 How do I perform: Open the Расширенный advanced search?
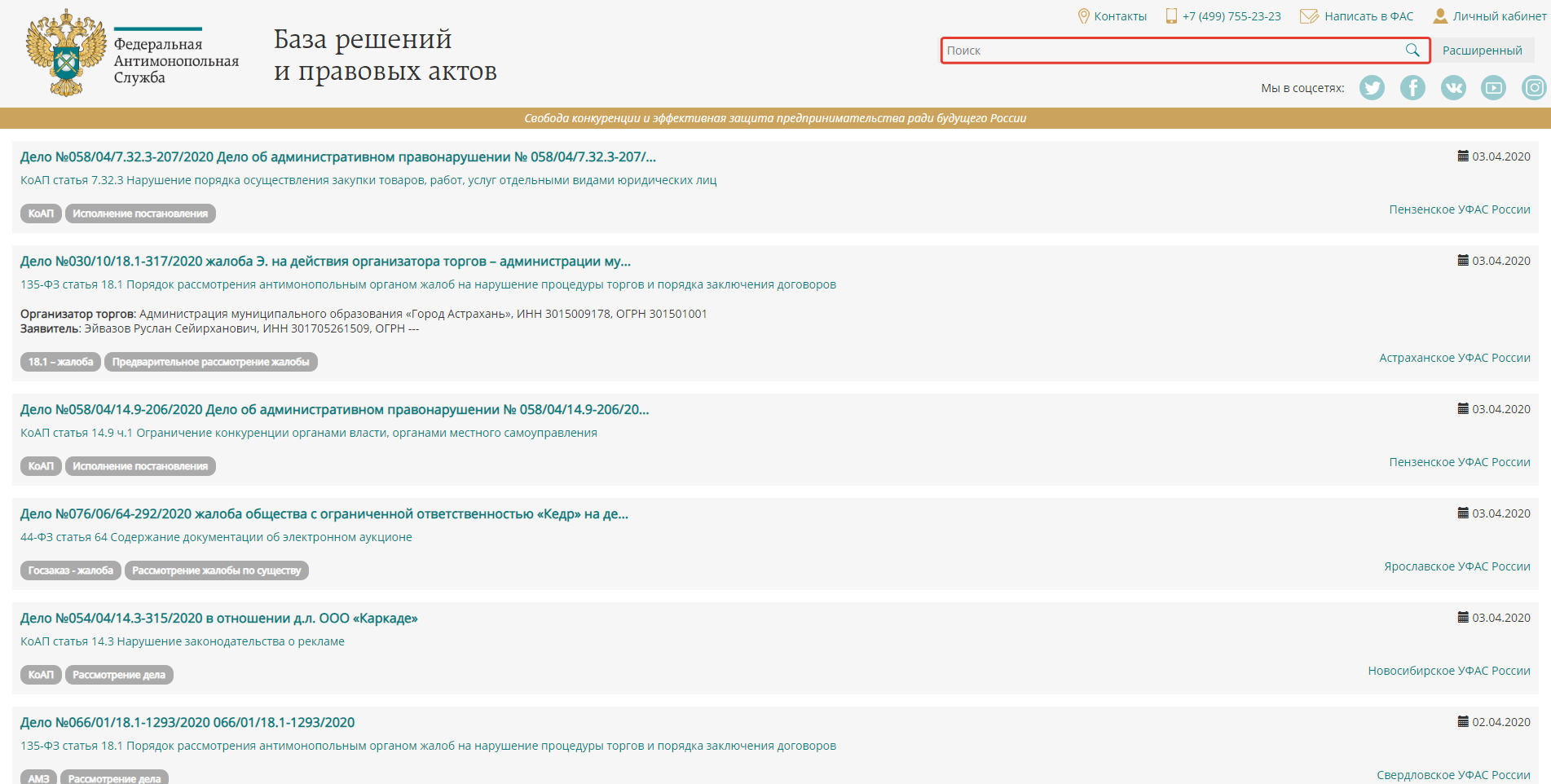1483,51
